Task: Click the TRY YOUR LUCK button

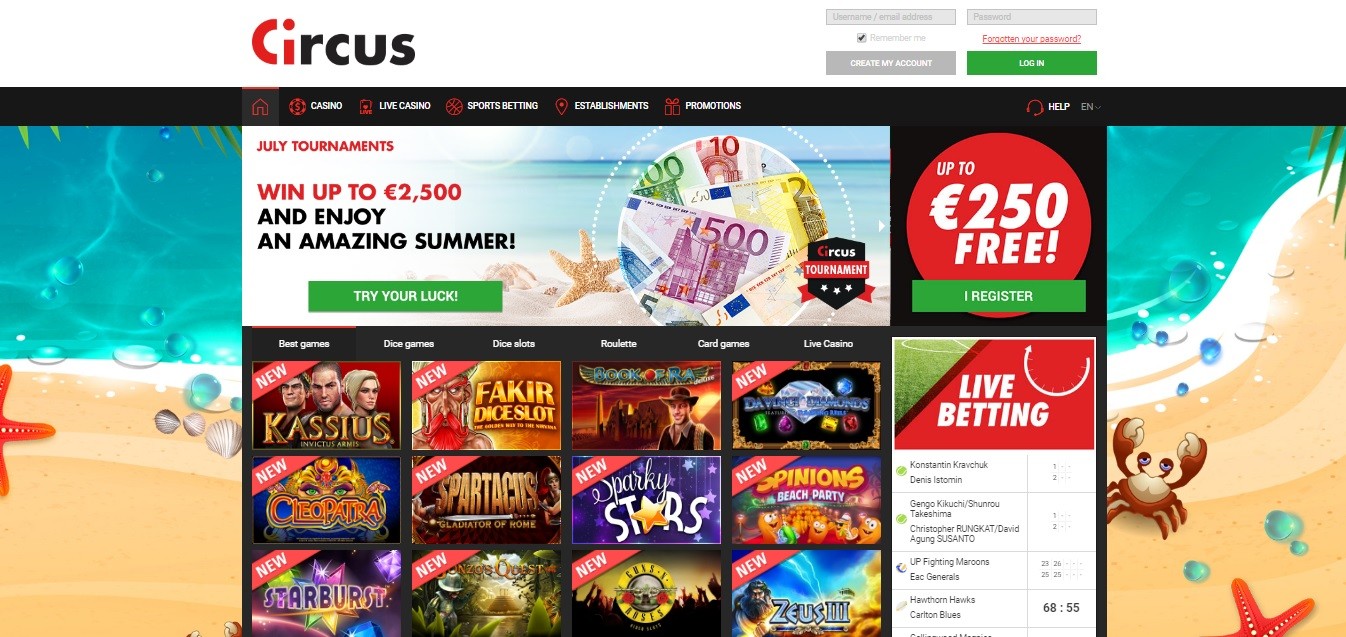Action: pos(405,297)
